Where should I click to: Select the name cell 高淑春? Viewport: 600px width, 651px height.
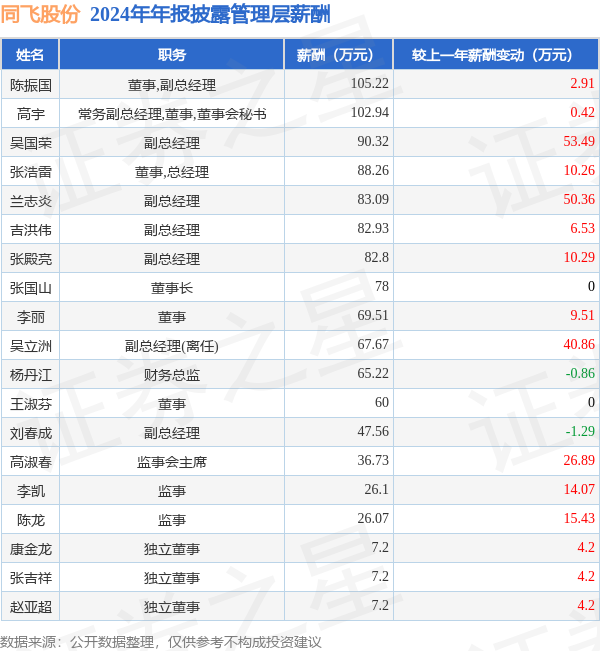coord(31,462)
